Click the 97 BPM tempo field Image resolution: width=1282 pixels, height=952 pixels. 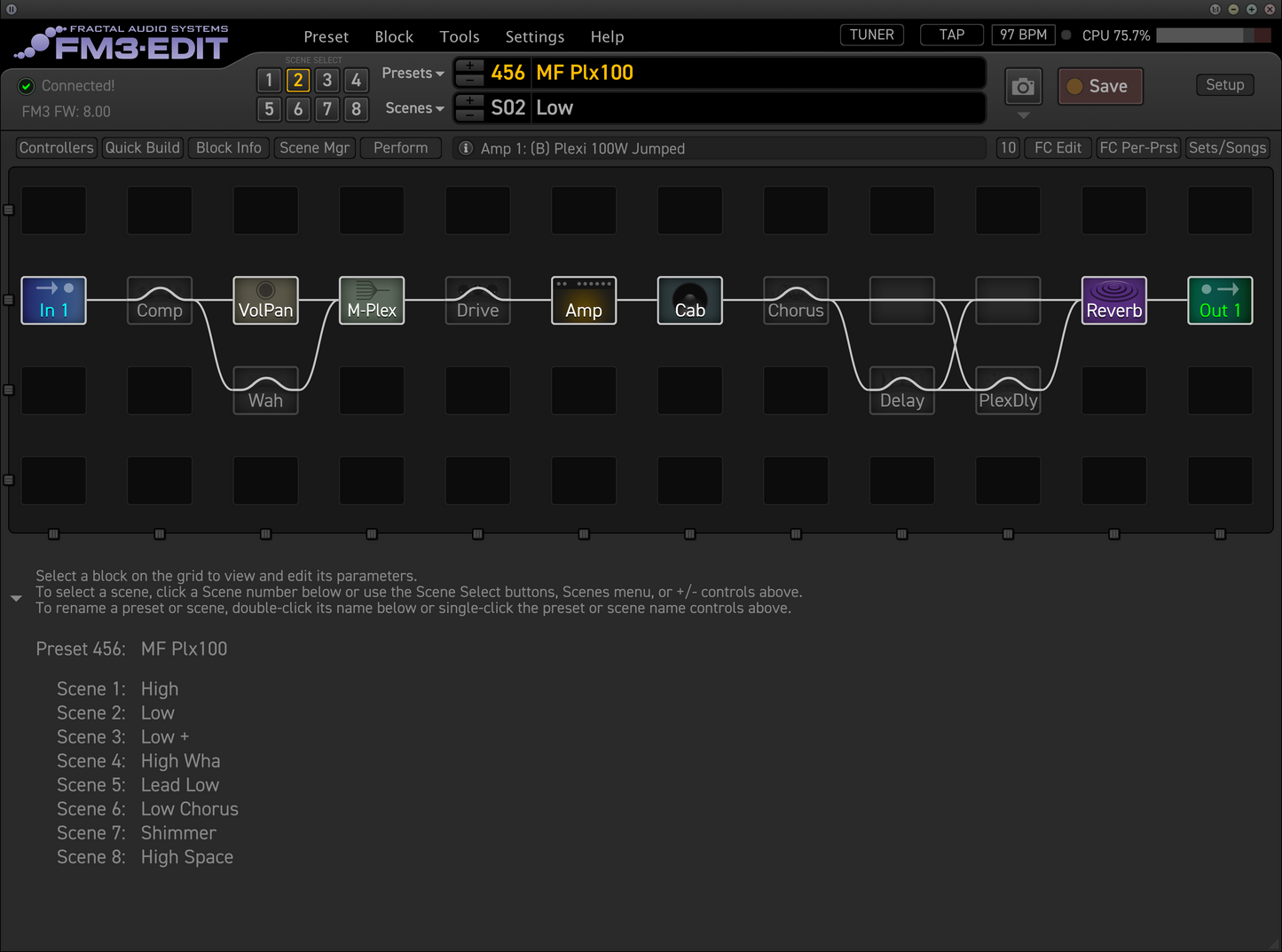[1023, 35]
